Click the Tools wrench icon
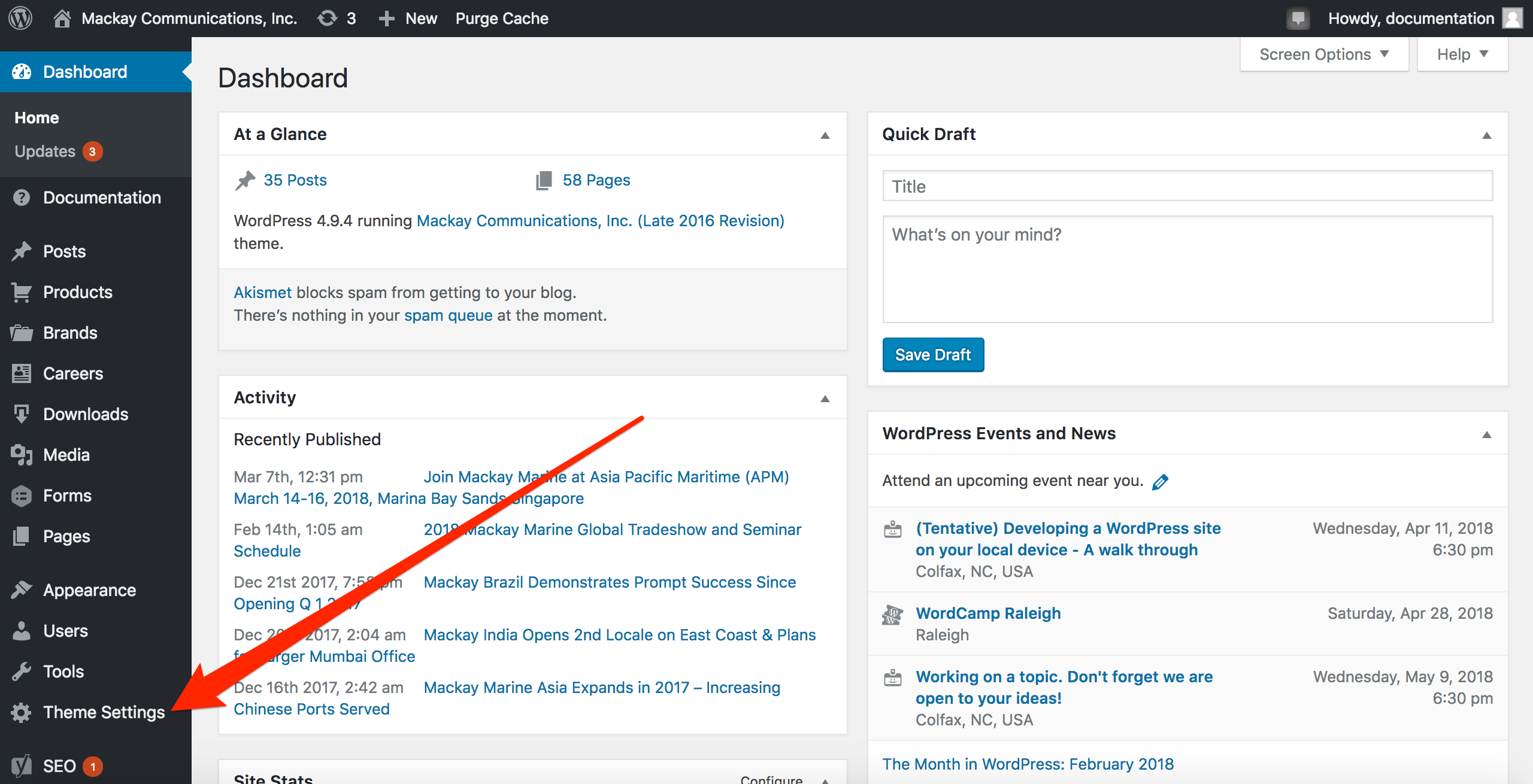The width and height of the screenshot is (1533, 784). tap(22, 671)
